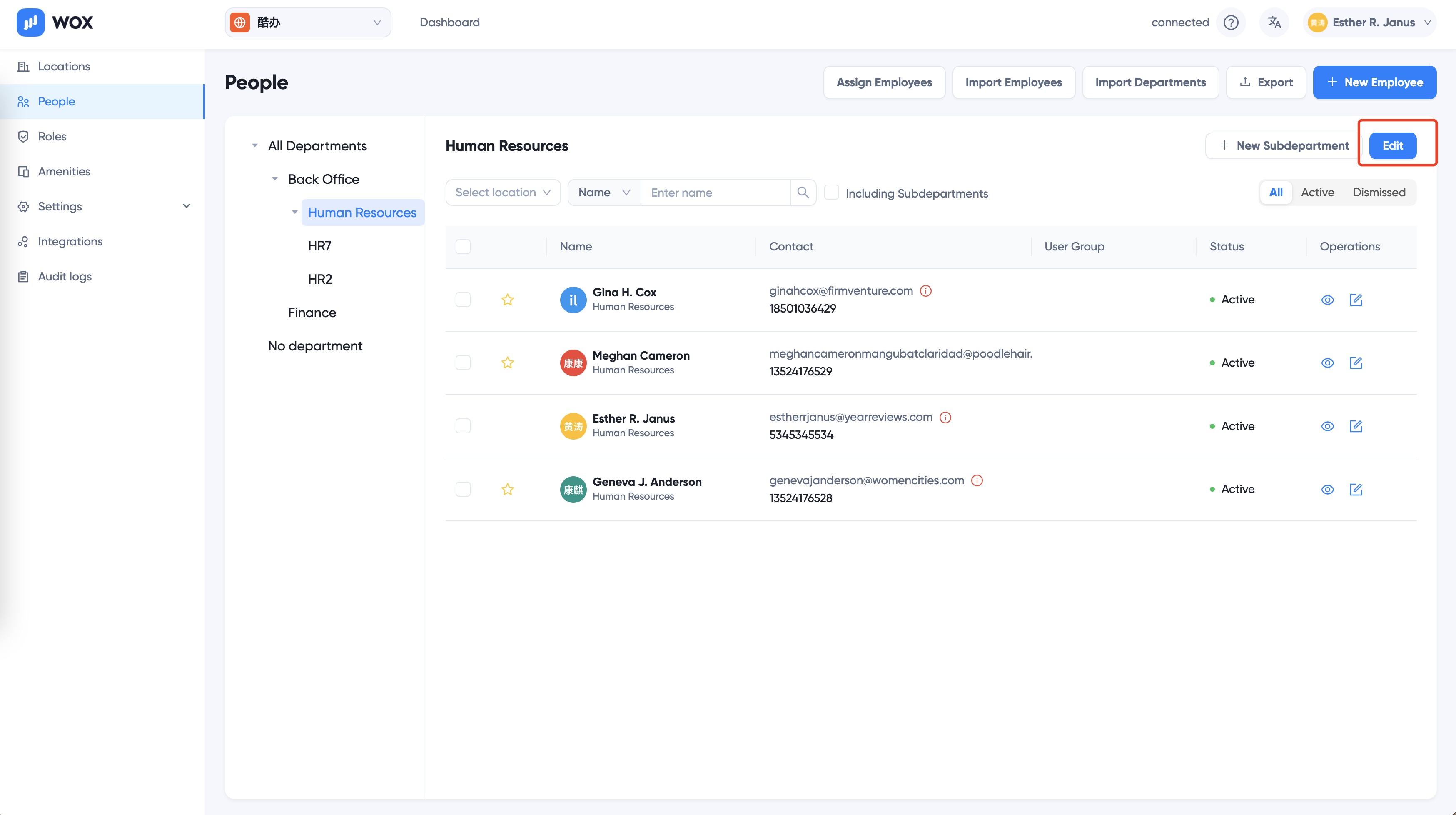Click info icon next to ginahcox email
Viewport: 1456px width, 815px height.
click(x=926, y=291)
